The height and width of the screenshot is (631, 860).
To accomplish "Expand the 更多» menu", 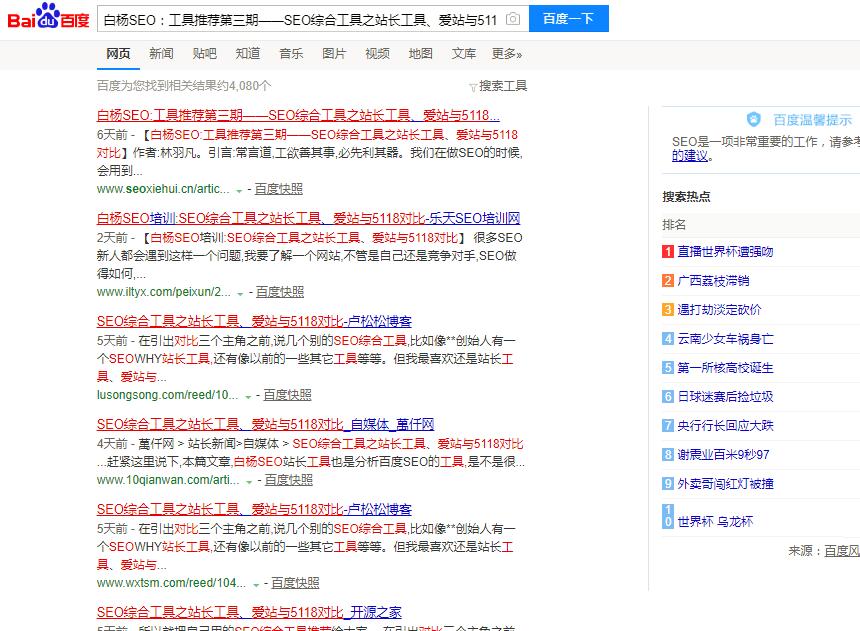I will pos(507,54).
